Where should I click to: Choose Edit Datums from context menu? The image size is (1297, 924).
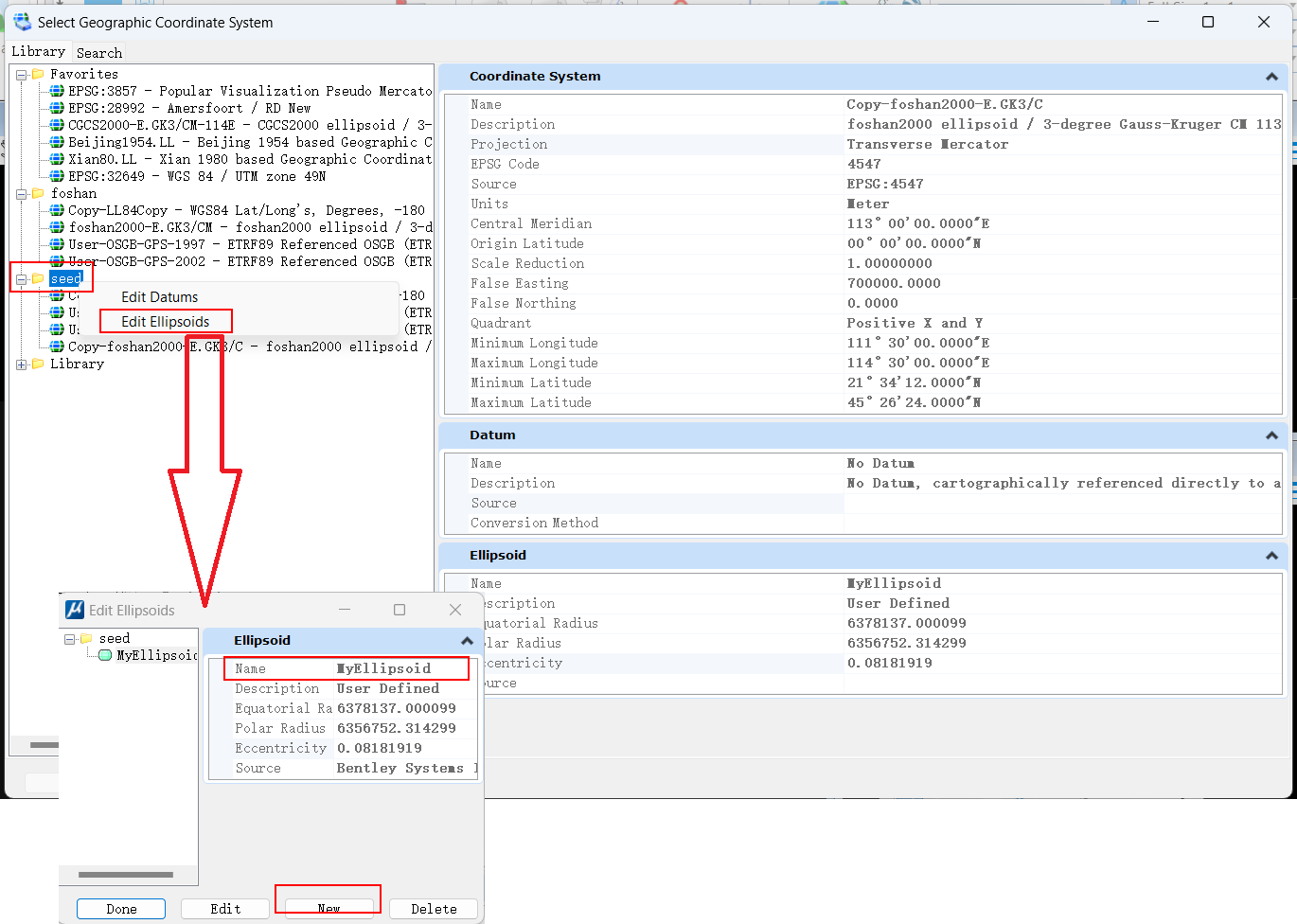(159, 297)
